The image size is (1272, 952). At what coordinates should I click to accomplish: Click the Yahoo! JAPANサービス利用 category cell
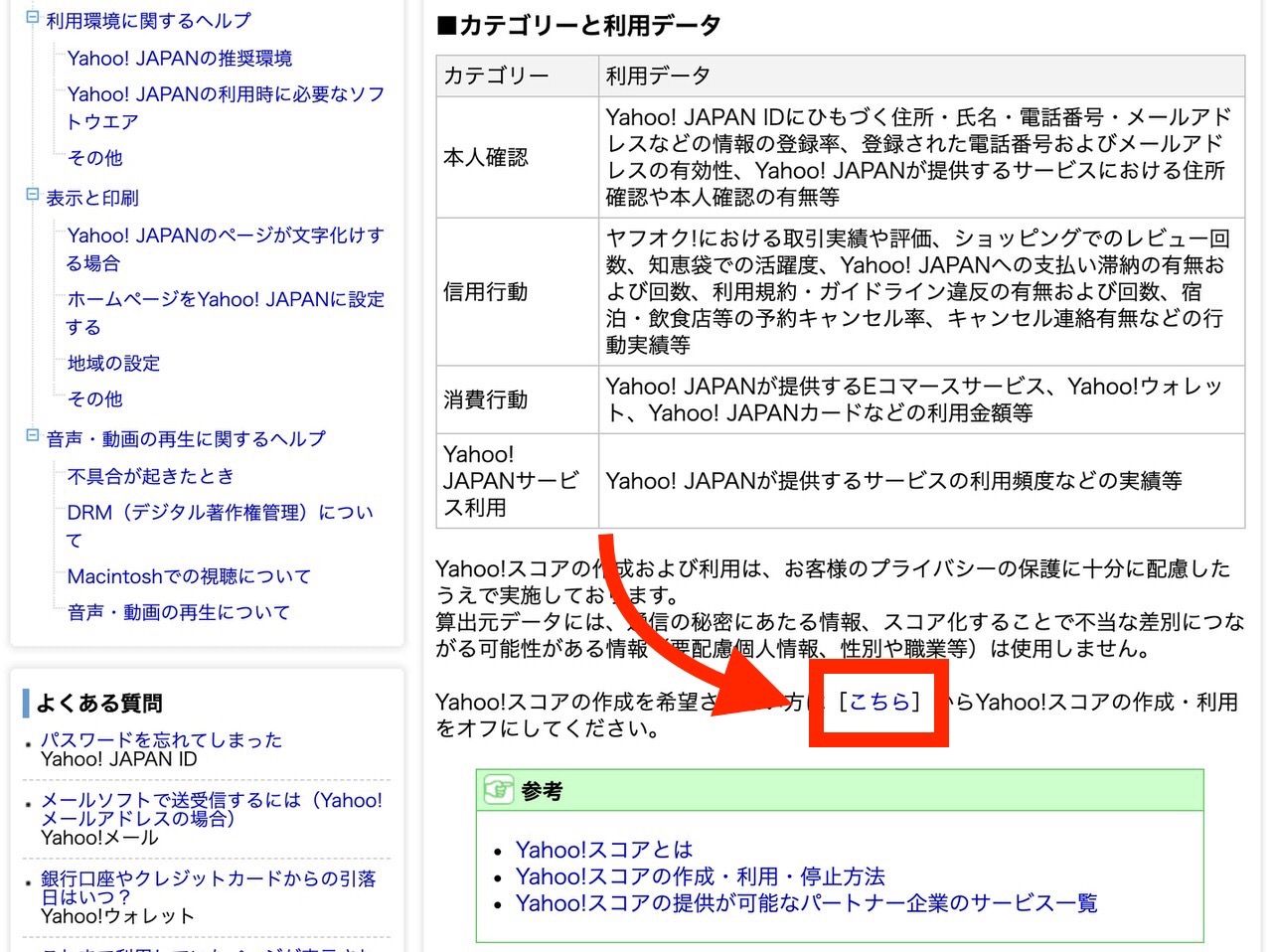(518, 480)
